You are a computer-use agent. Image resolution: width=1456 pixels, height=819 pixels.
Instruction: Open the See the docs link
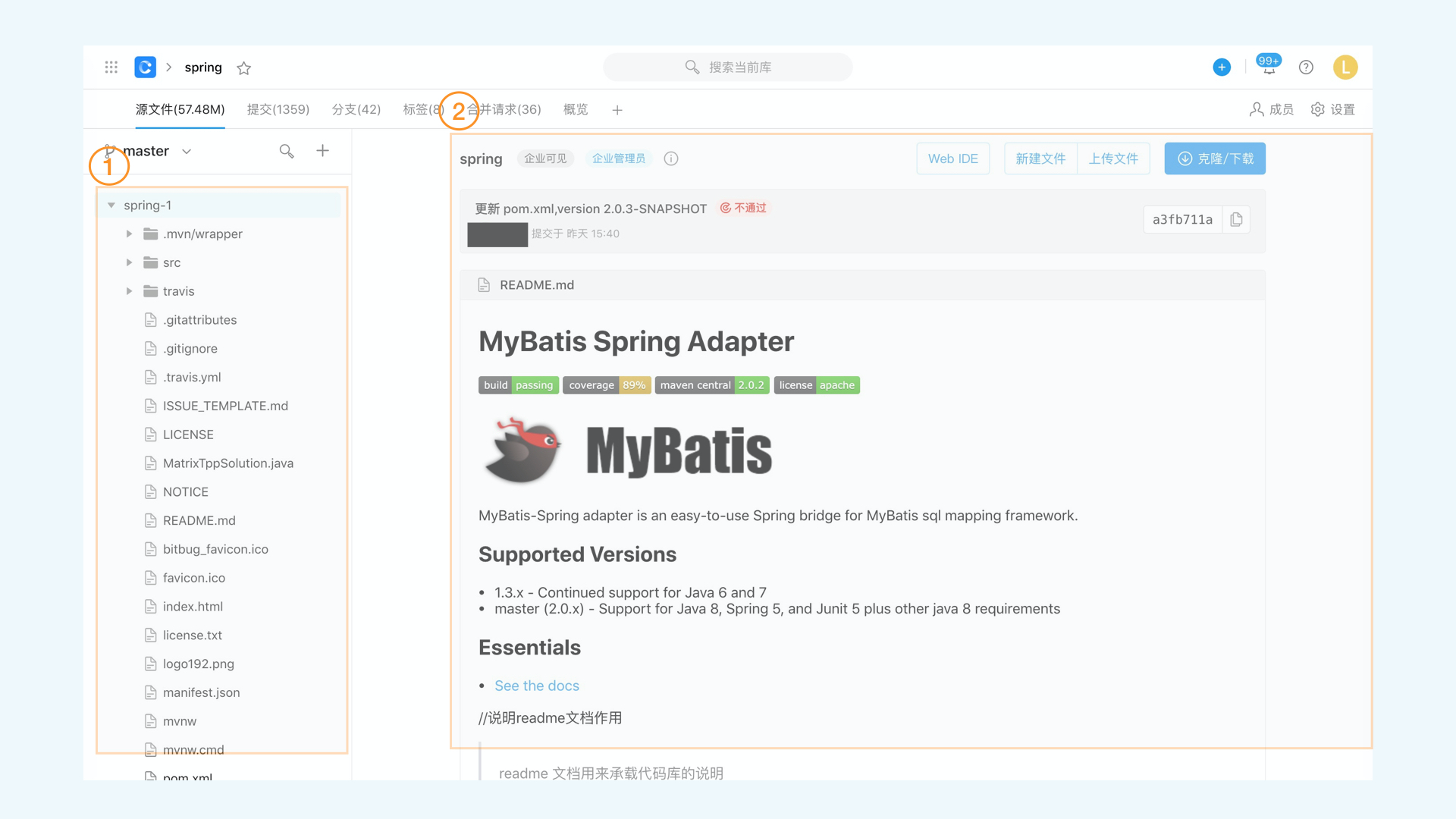coord(537,686)
